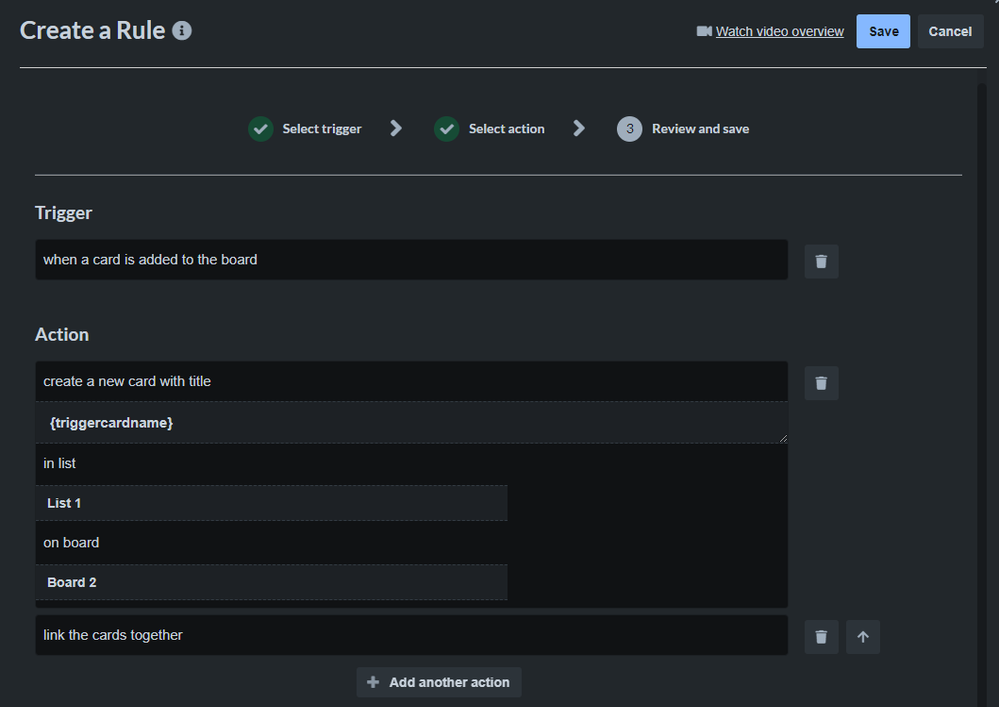Click the 'on board' label
Screen dimensions: 999x707
coord(71,543)
